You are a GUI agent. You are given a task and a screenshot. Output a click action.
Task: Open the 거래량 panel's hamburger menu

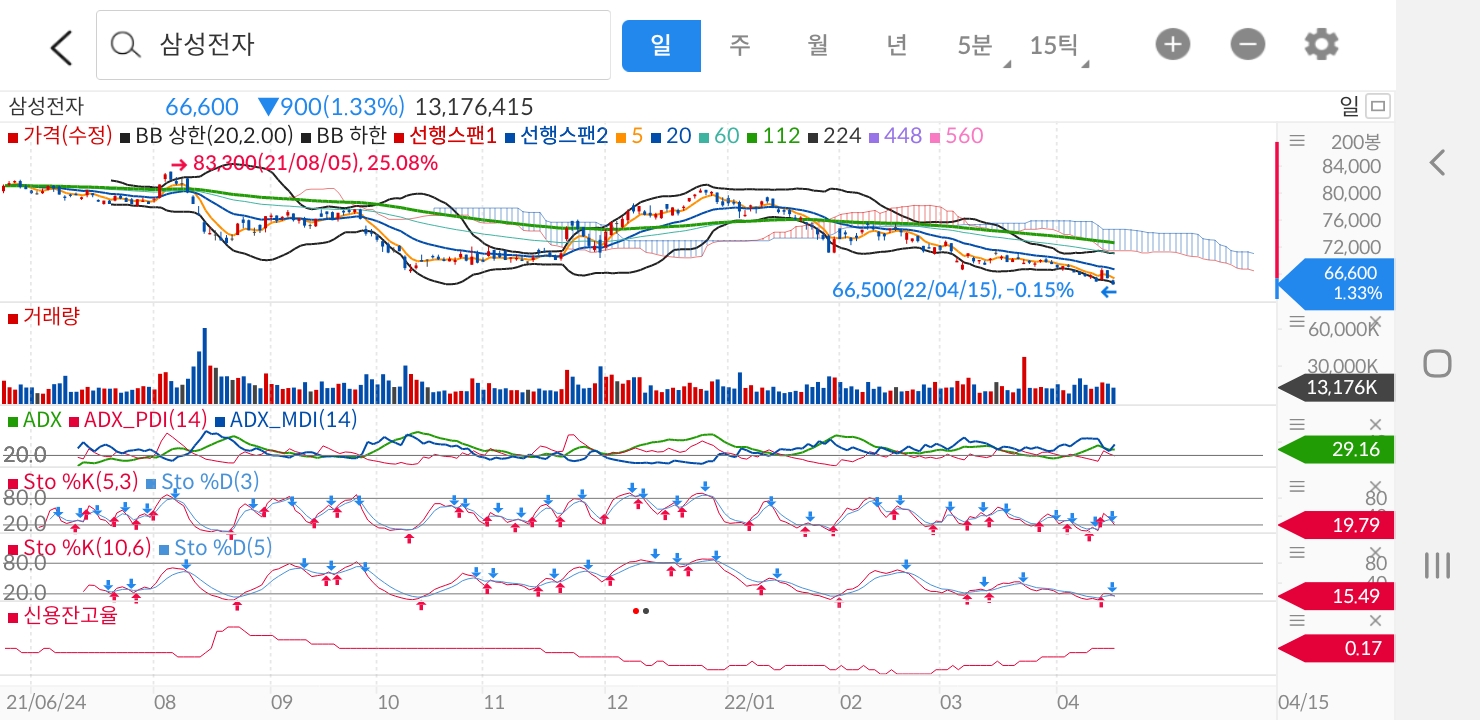click(1297, 321)
